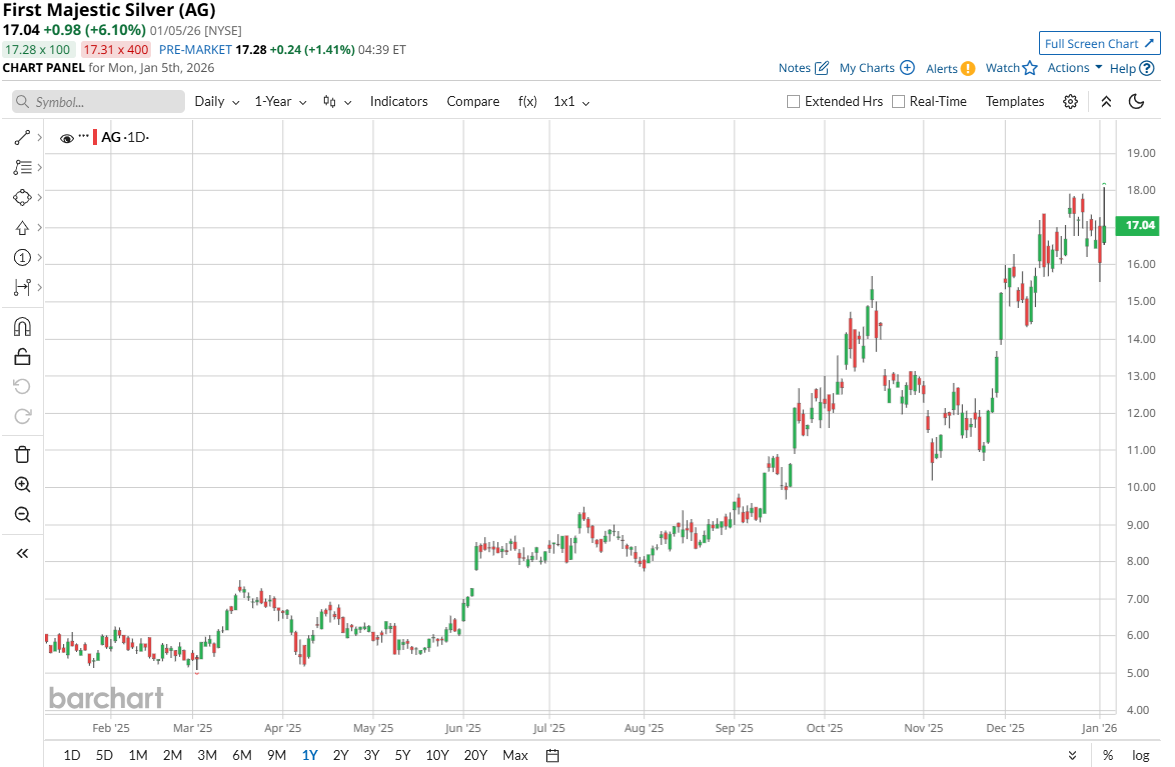
Task: Open chart settings gear icon
Action: 1070,101
